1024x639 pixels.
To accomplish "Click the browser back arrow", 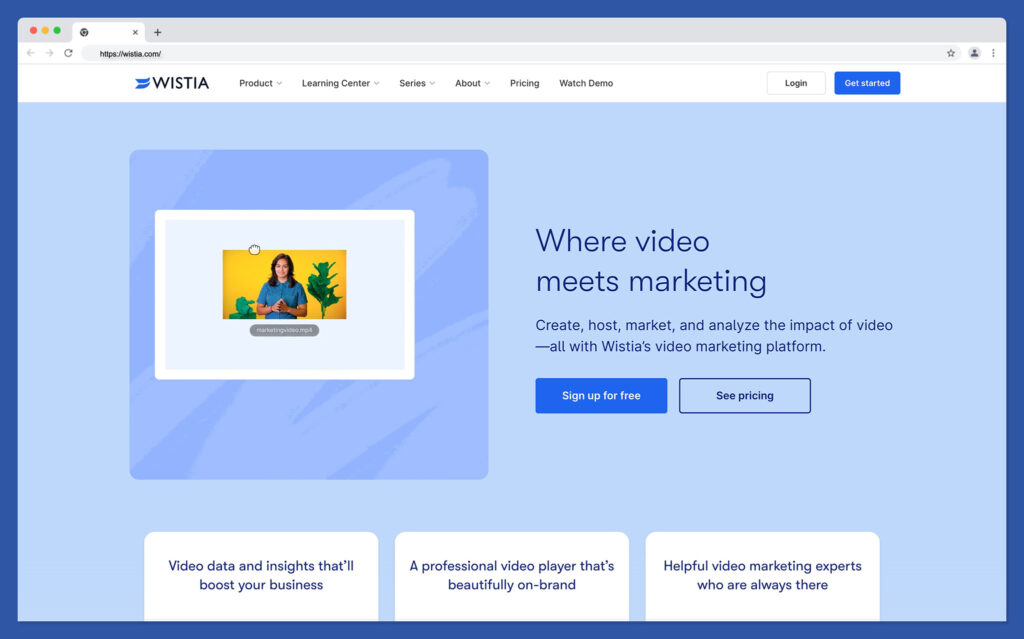I will click(30, 53).
